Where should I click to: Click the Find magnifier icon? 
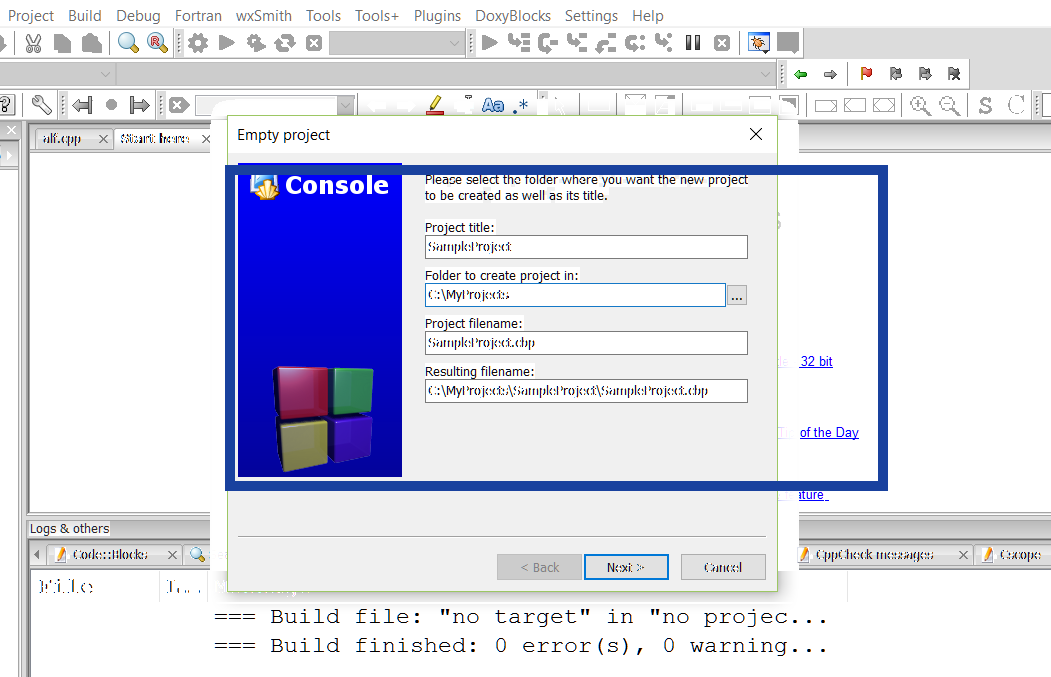[128, 43]
